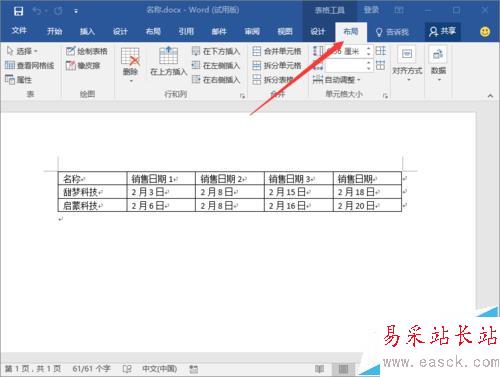Open the ribbon display options icon
500x377 pixels.
(399, 10)
